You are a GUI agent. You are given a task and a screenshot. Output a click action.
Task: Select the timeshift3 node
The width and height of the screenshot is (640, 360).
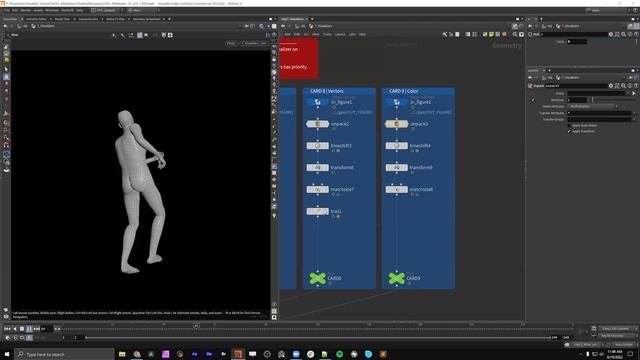[318, 146]
